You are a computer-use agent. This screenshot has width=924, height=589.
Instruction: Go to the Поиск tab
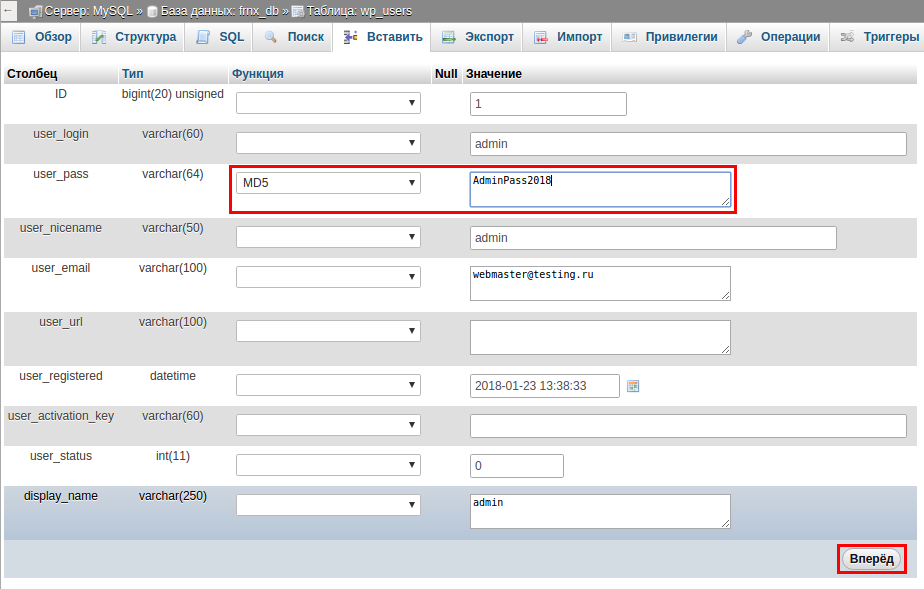point(293,37)
